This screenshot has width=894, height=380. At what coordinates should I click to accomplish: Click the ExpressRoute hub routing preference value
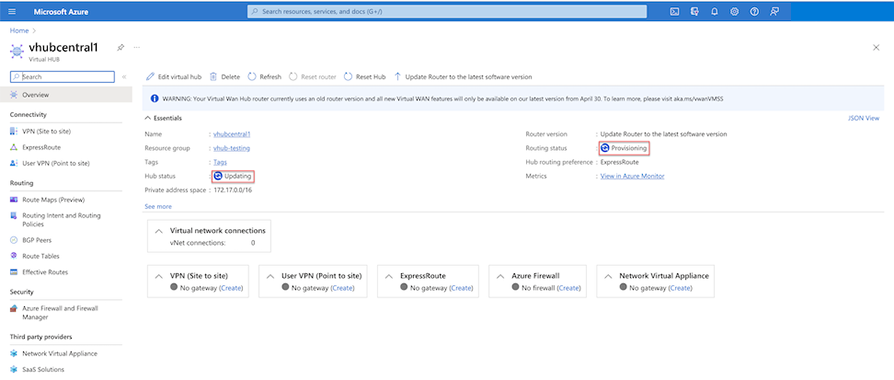[620, 162]
